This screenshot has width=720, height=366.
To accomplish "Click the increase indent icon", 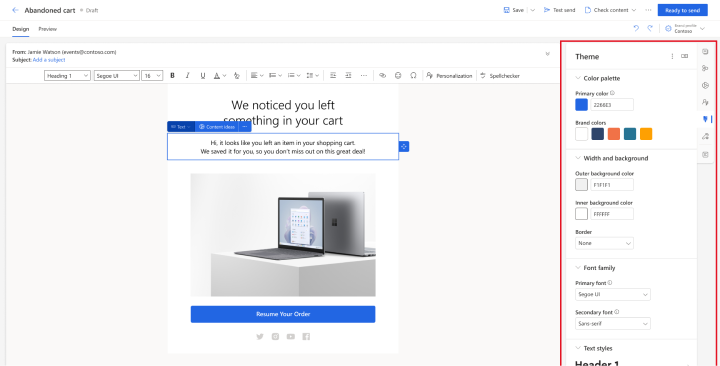I will tap(349, 76).
